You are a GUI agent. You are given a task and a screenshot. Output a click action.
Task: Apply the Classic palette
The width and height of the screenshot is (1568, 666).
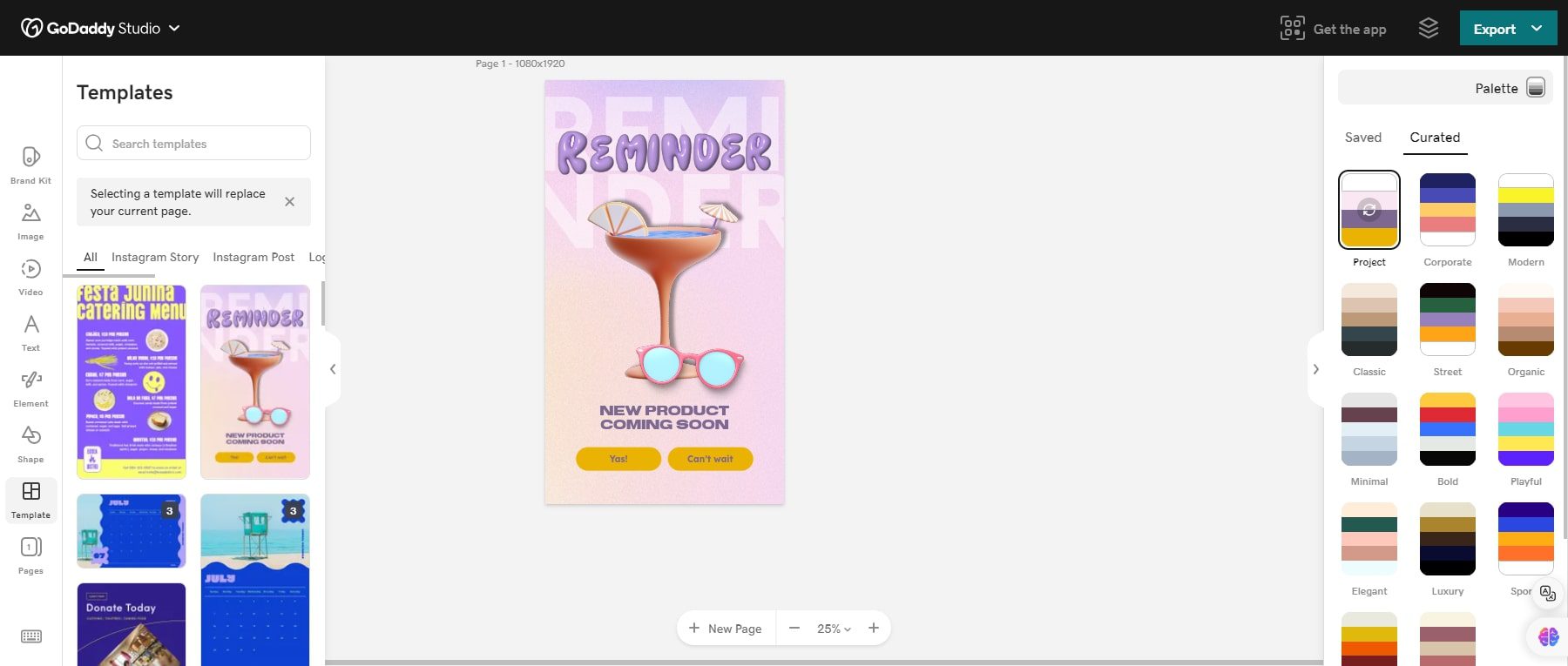pos(1369,320)
